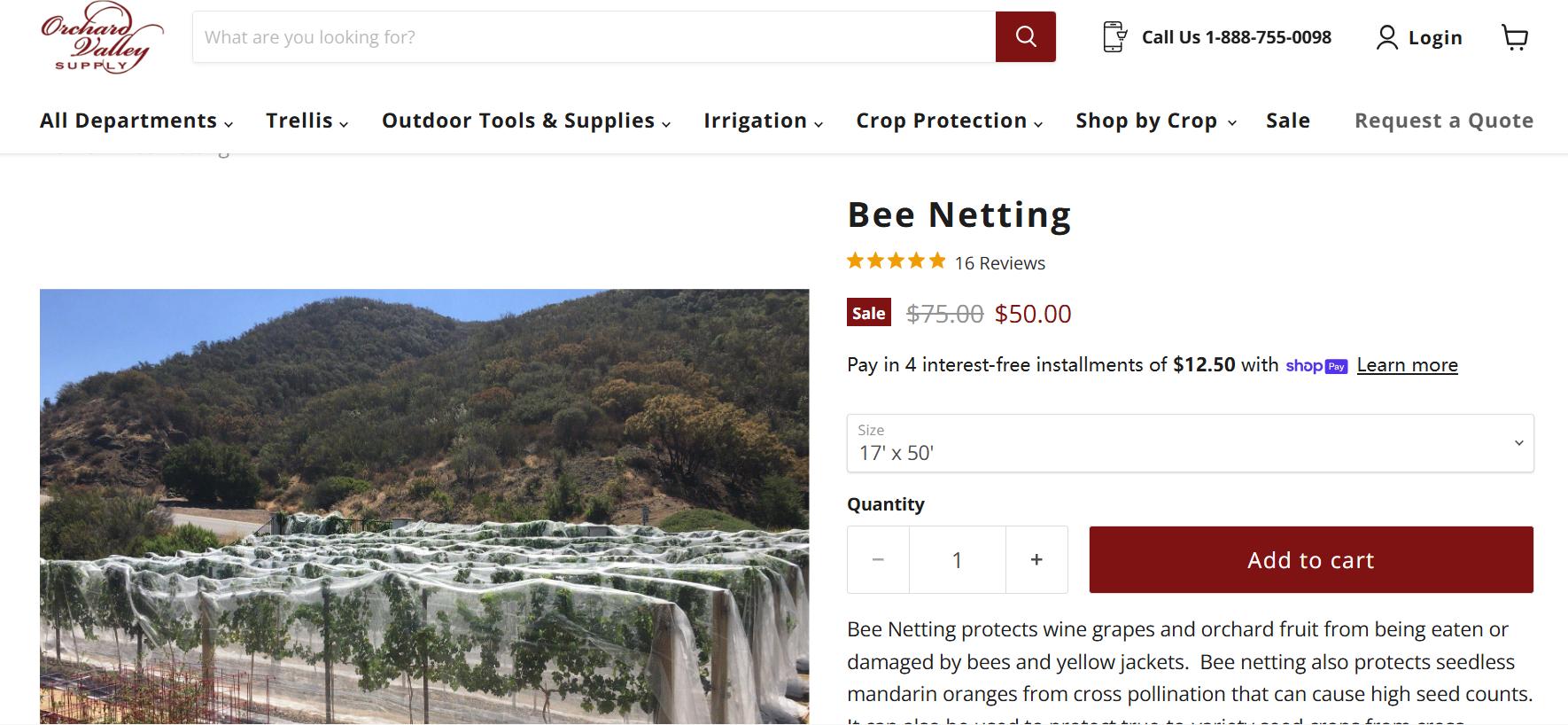
Task: Expand the Trellis dropdown menu
Action: (x=307, y=121)
